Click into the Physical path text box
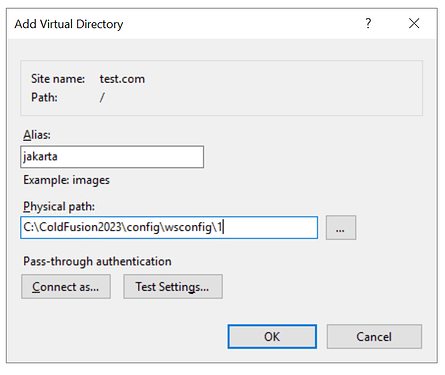 (169, 227)
